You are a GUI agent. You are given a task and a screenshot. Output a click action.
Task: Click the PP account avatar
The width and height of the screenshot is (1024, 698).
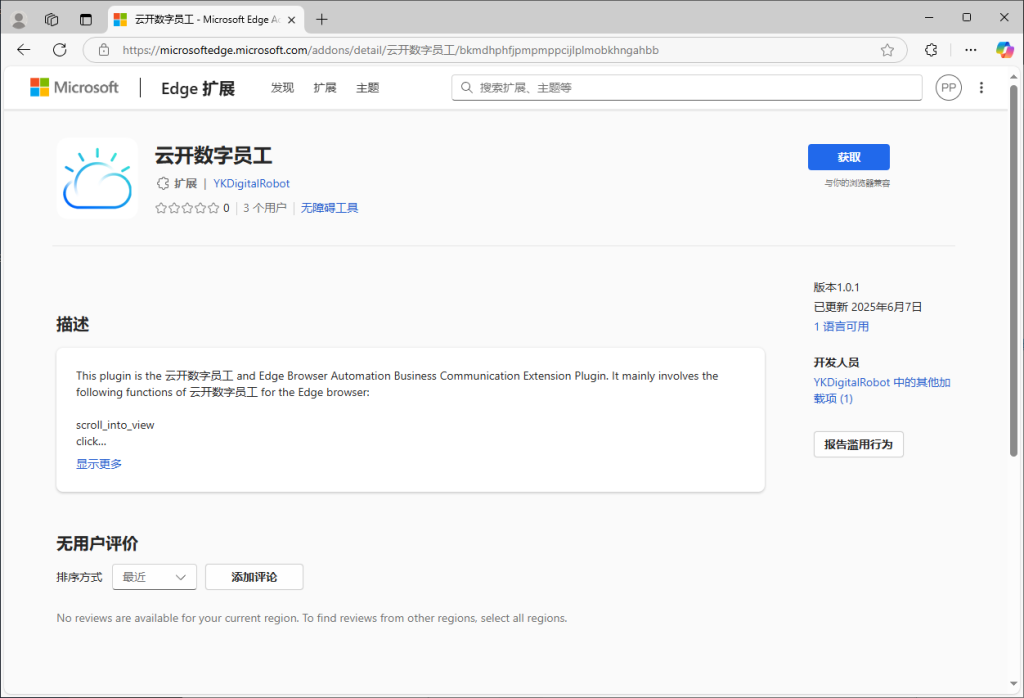coord(948,87)
